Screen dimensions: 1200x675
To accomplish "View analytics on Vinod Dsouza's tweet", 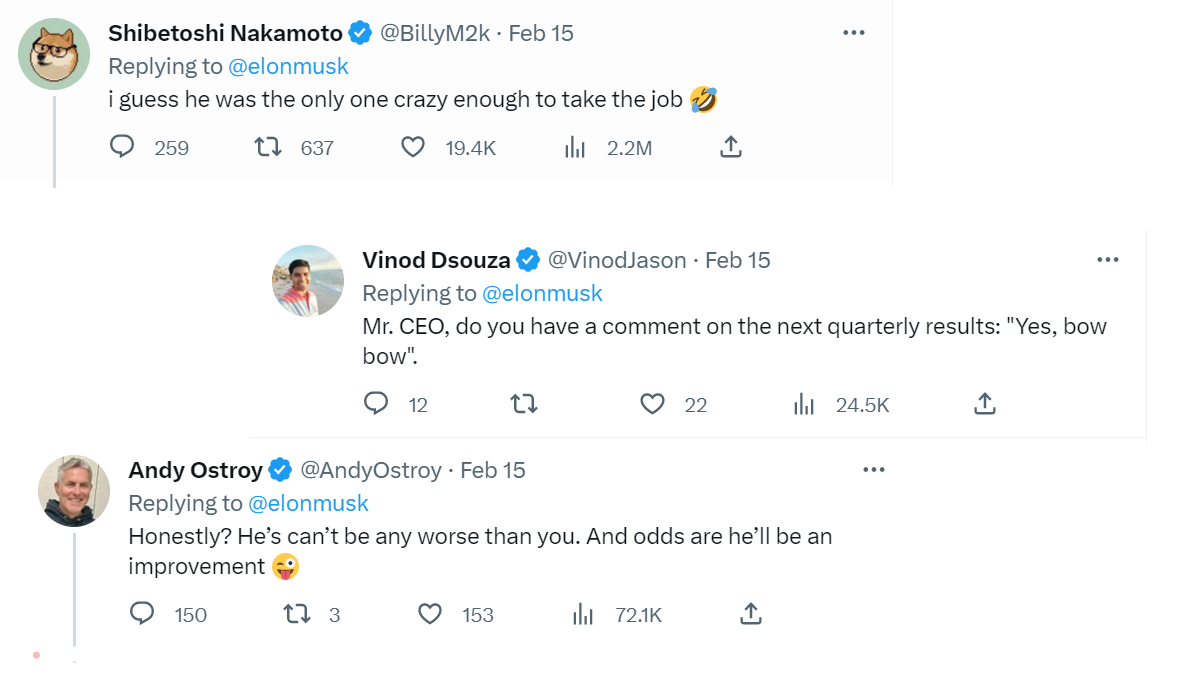I will point(804,404).
